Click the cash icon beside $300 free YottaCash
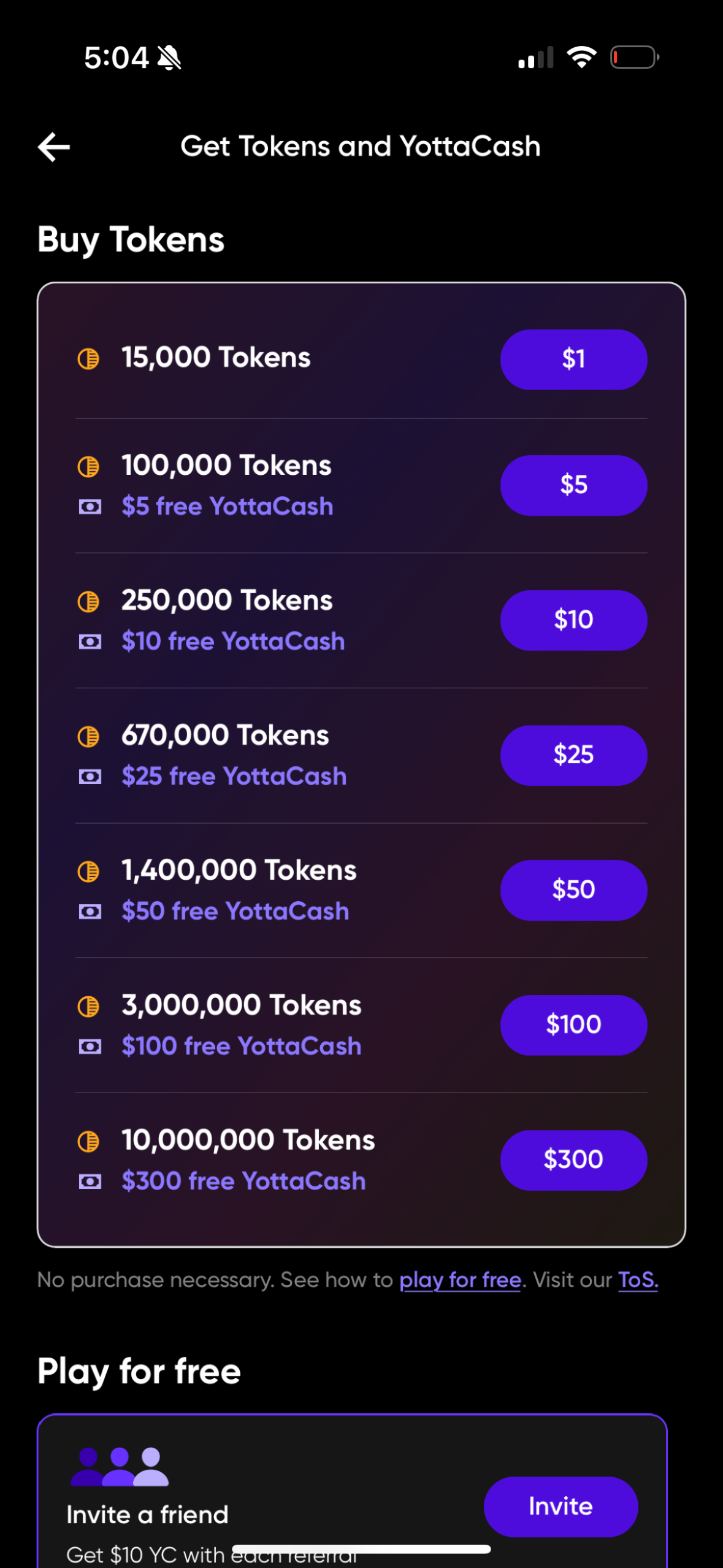The image size is (723, 1568). tap(90, 1181)
